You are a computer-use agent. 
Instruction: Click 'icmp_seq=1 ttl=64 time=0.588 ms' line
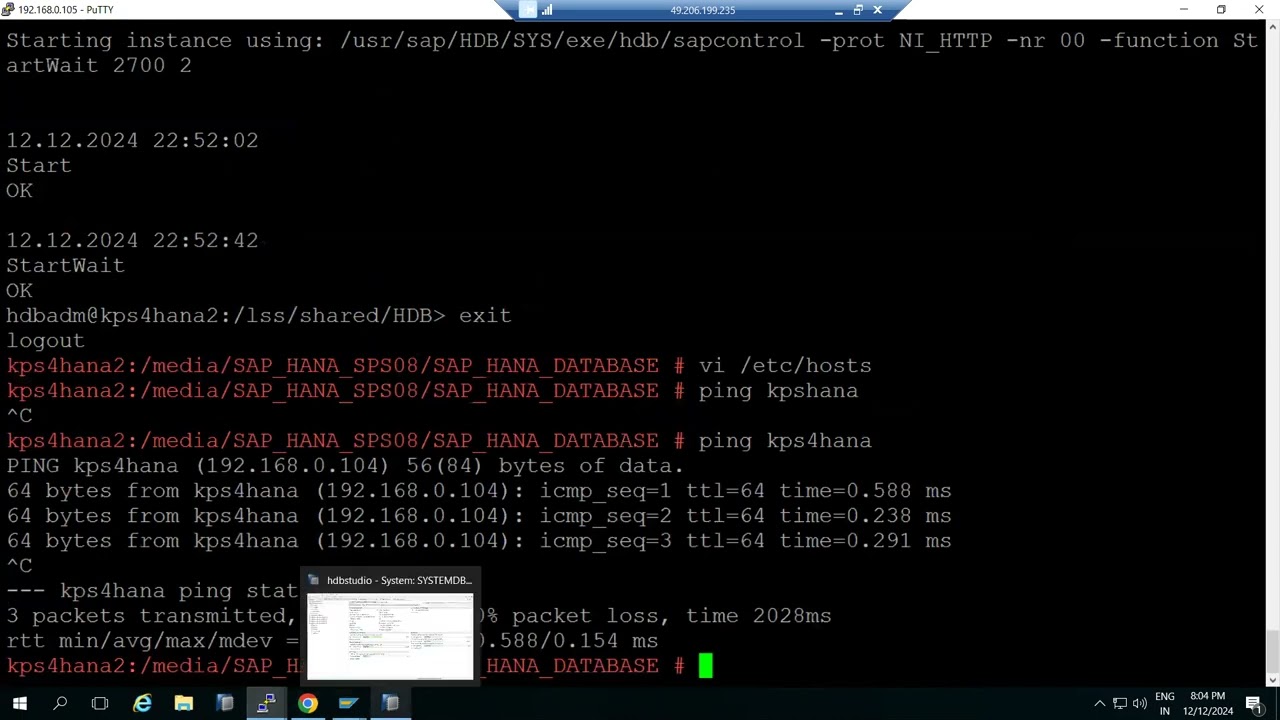479,491
